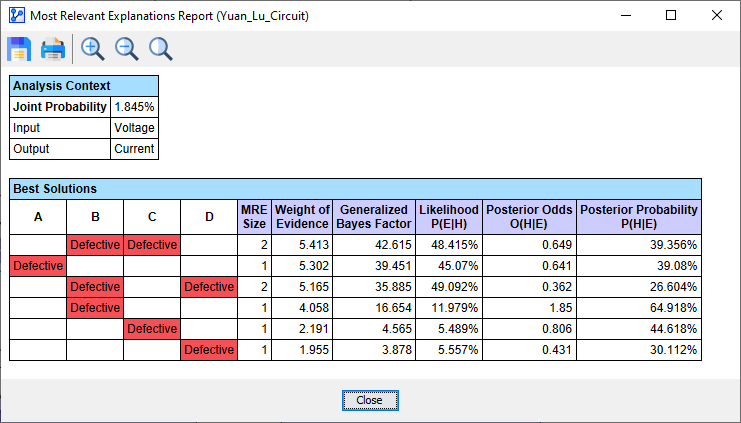Maximize the report window
Viewport: 741px width, 423px height.
click(x=671, y=15)
